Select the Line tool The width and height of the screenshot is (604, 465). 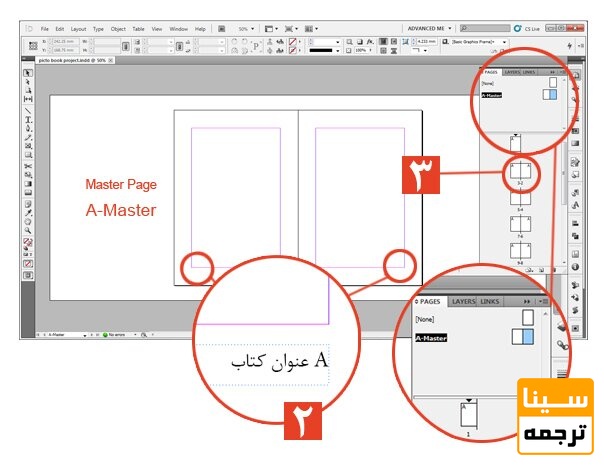28,111
